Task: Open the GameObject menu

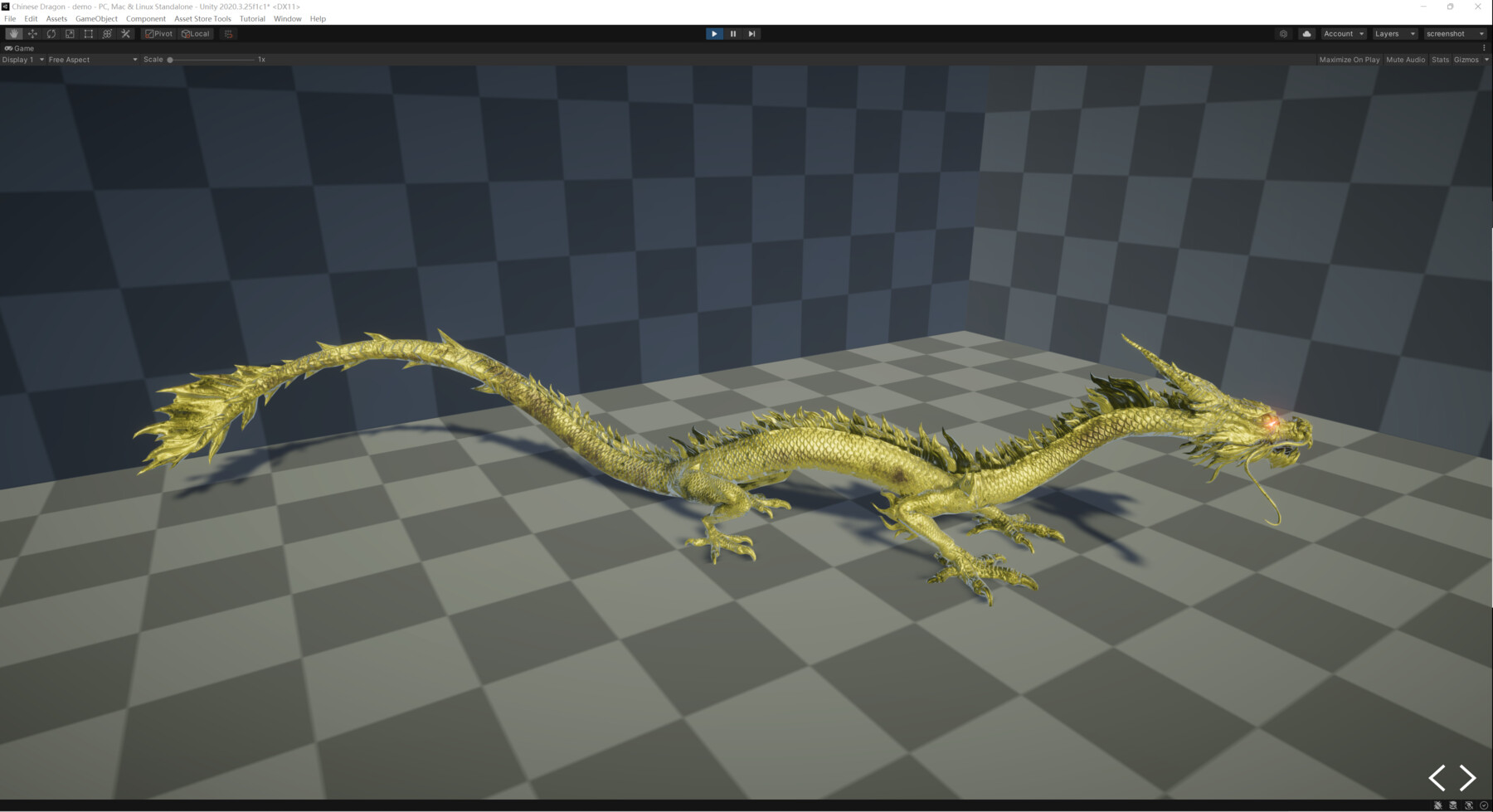Action: pos(96,18)
